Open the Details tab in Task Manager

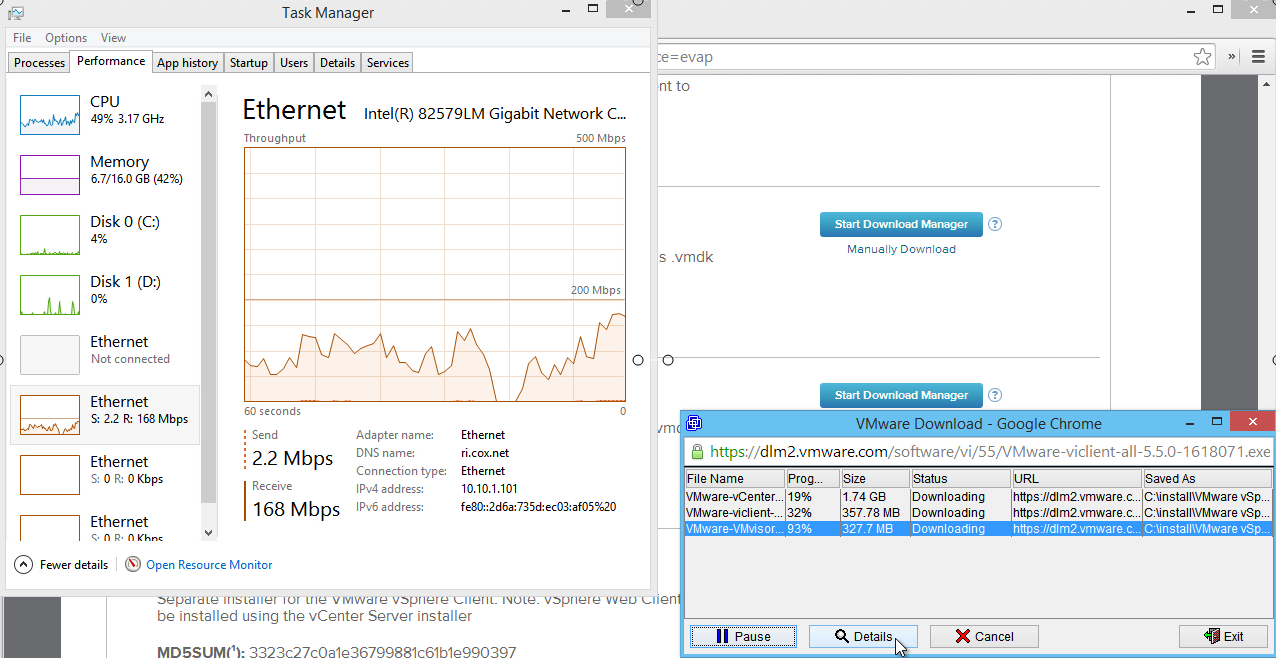(337, 63)
